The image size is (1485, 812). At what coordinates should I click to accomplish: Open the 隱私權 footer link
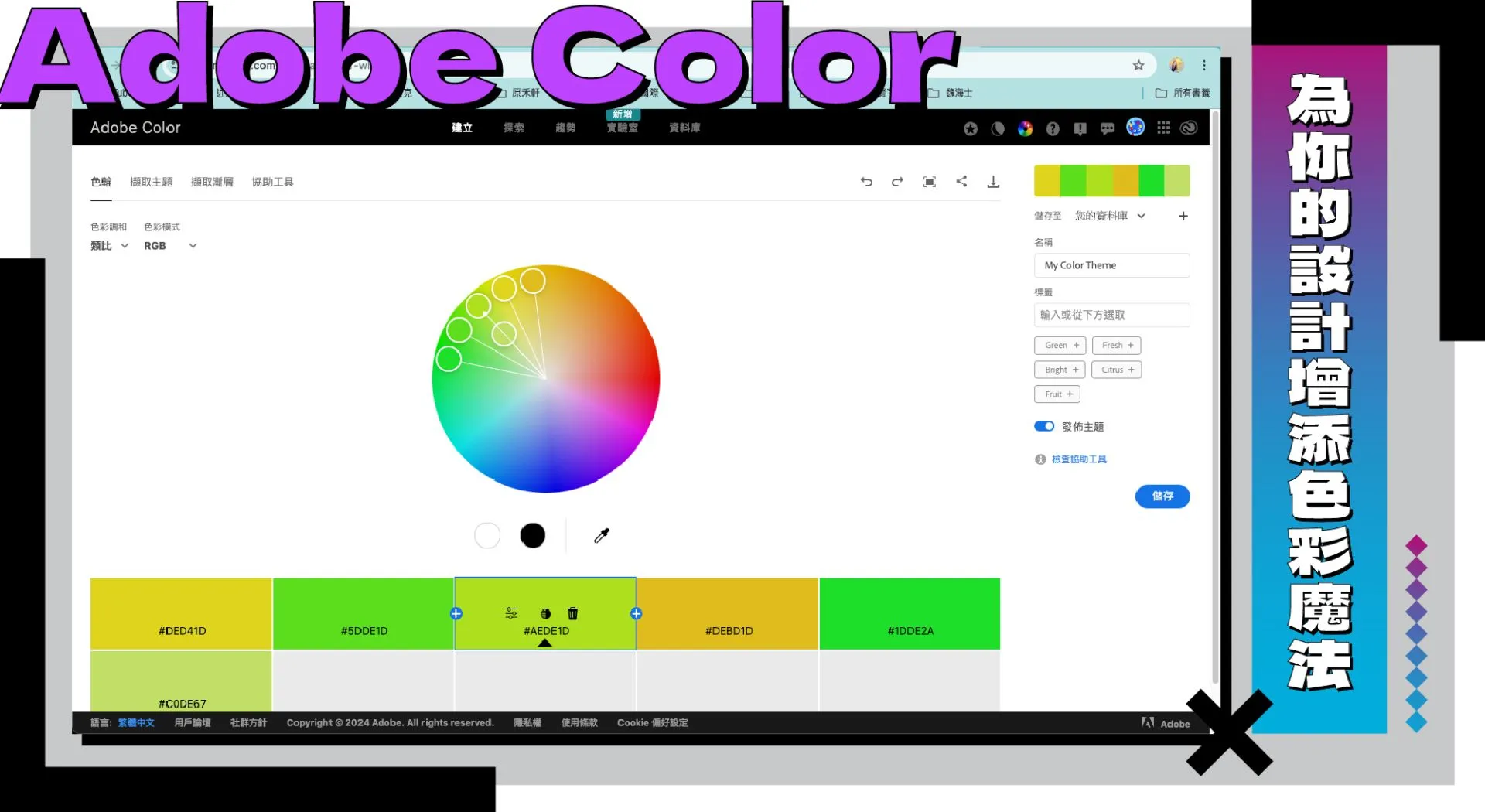[527, 723]
